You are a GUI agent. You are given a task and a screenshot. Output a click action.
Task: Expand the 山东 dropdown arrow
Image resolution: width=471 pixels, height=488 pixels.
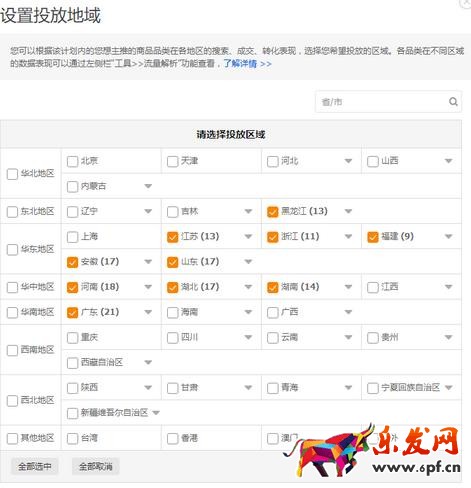pyautogui.click(x=248, y=262)
